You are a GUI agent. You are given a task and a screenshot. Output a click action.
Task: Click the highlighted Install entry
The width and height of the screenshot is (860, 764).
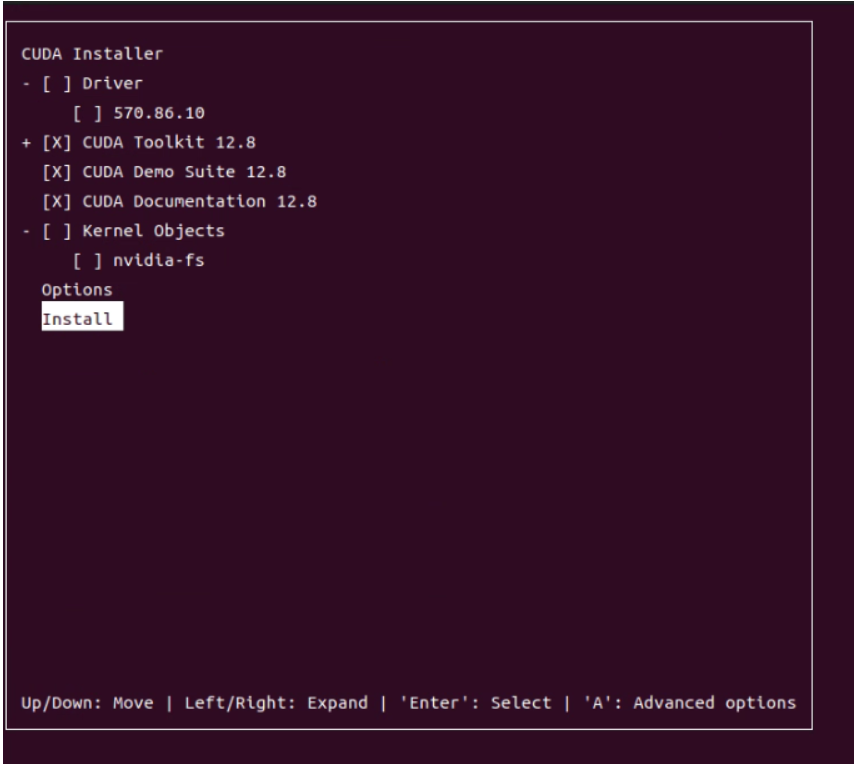[x=81, y=320]
